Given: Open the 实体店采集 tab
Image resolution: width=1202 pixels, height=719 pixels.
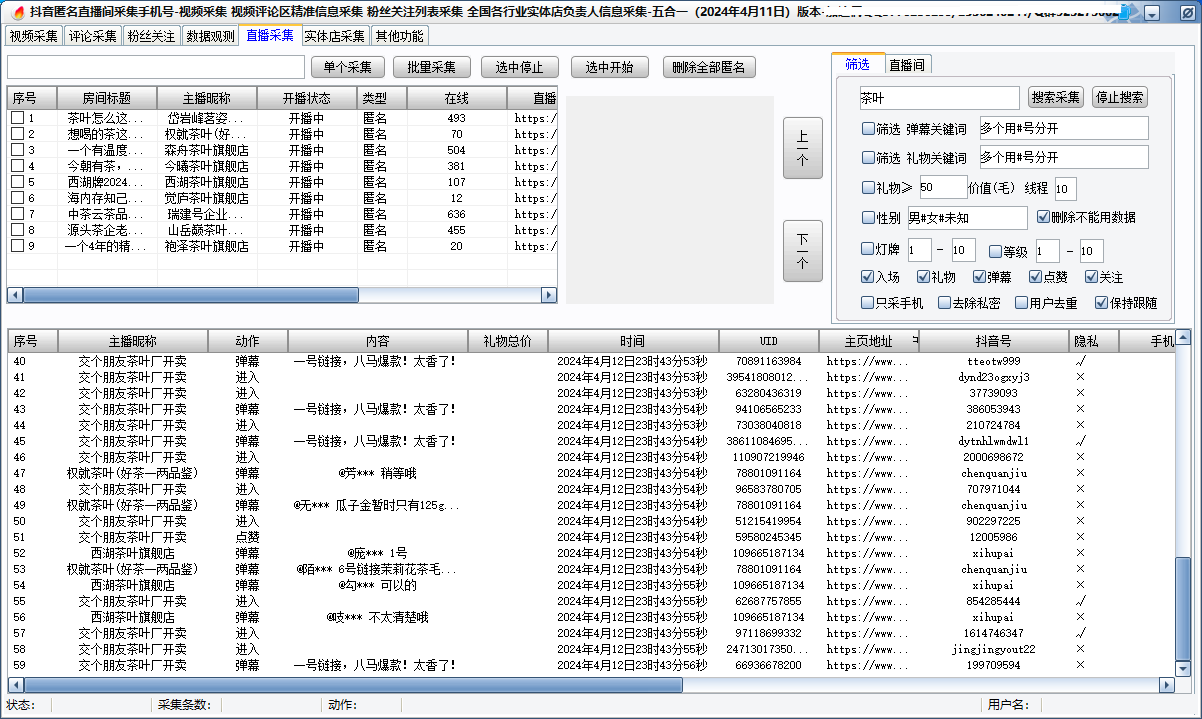Looking at the screenshot, I should coord(335,36).
